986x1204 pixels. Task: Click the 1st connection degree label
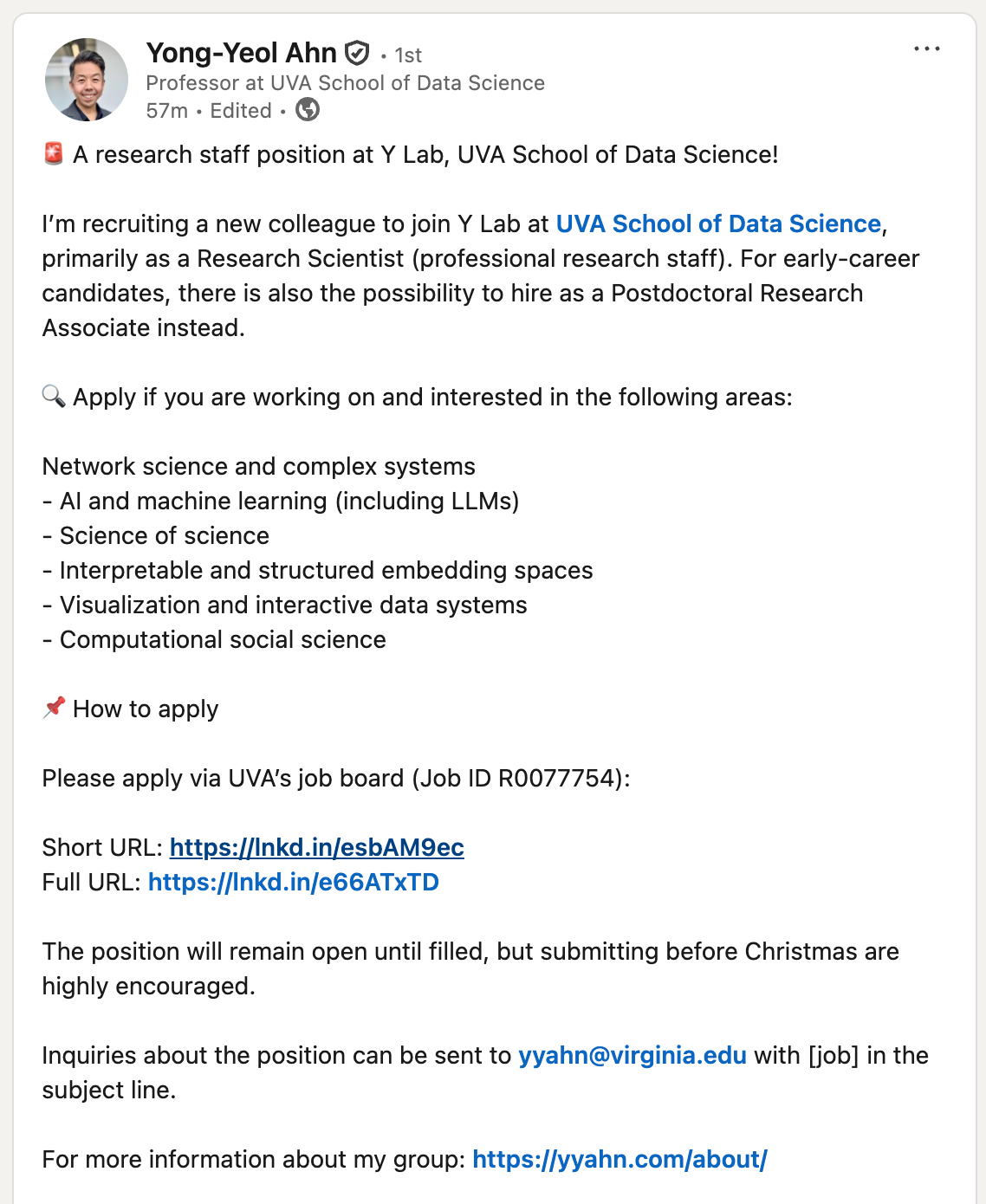click(408, 55)
